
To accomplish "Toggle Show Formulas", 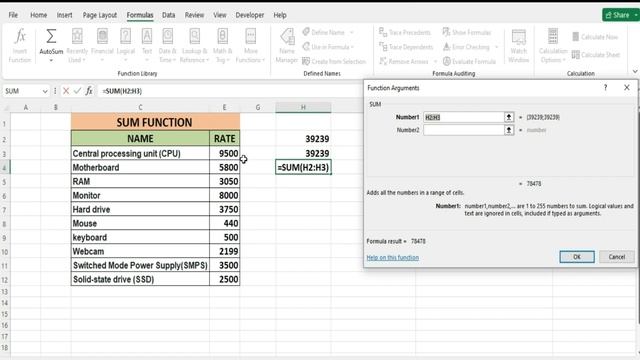I will [x=467, y=32].
